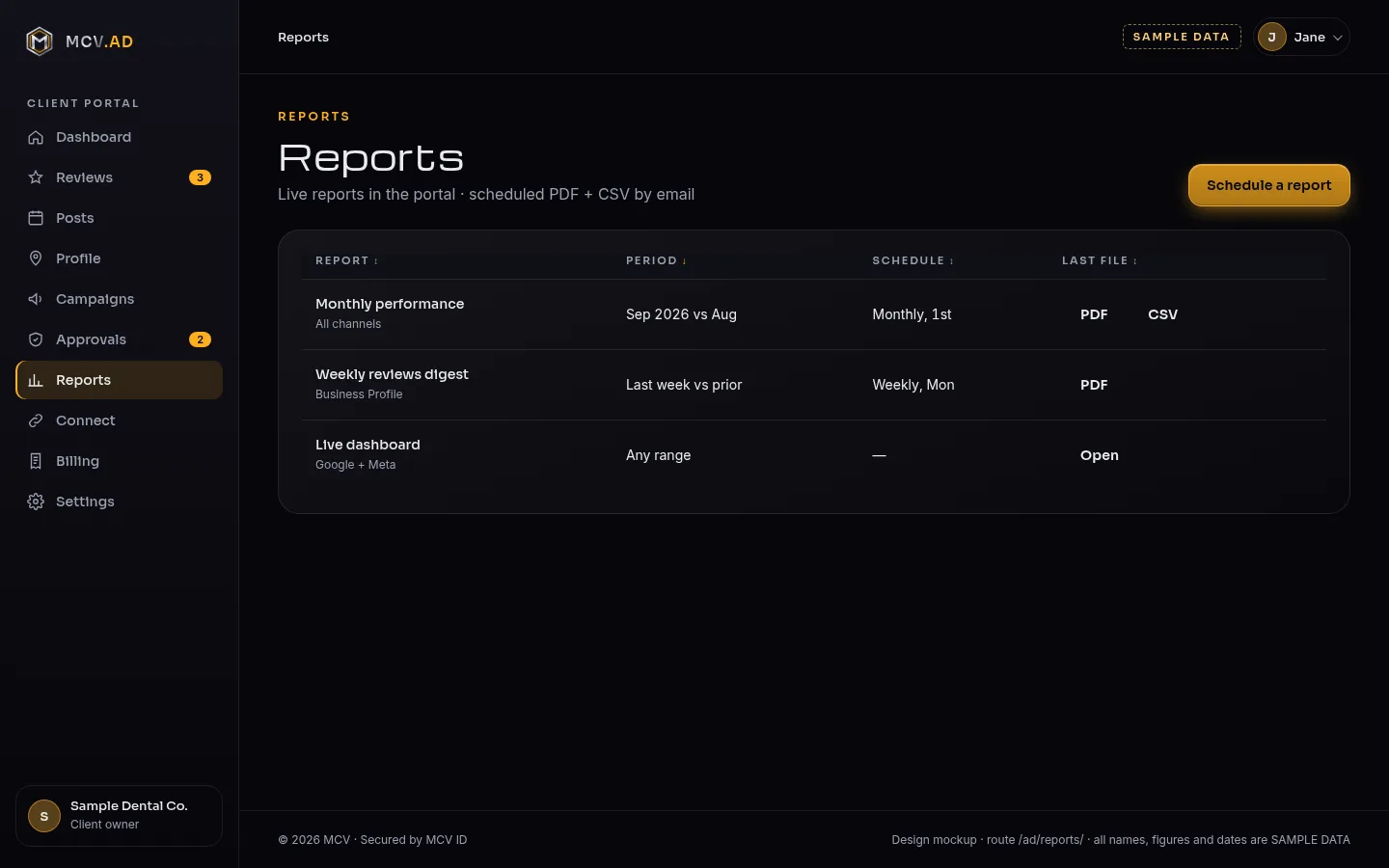Viewport: 1389px width, 868px height.
Task: Click the 'Any range' period cell
Action: (x=658, y=455)
